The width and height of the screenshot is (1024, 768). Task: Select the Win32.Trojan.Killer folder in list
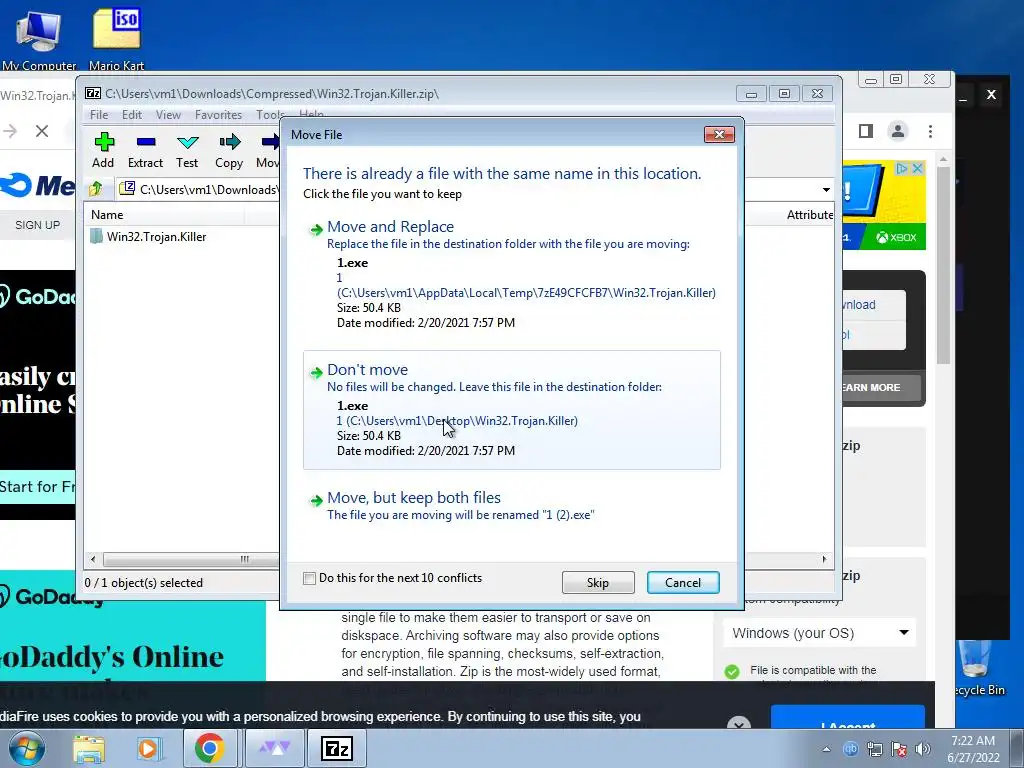[x=156, y=236]
